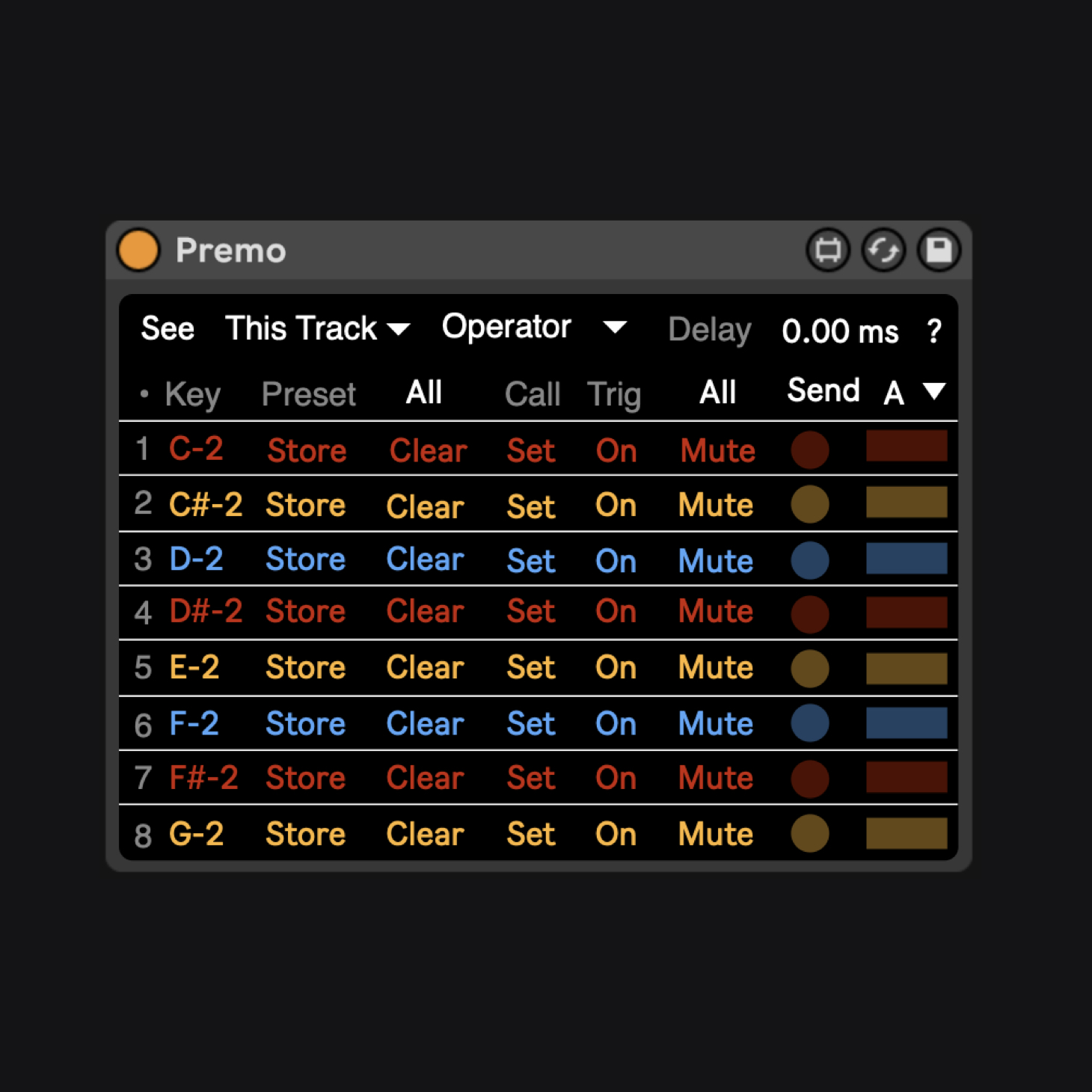This screenshot has width=1092, height=1092.
Task: Click All in the Preset column header
Action: click(x=423, y=393)
